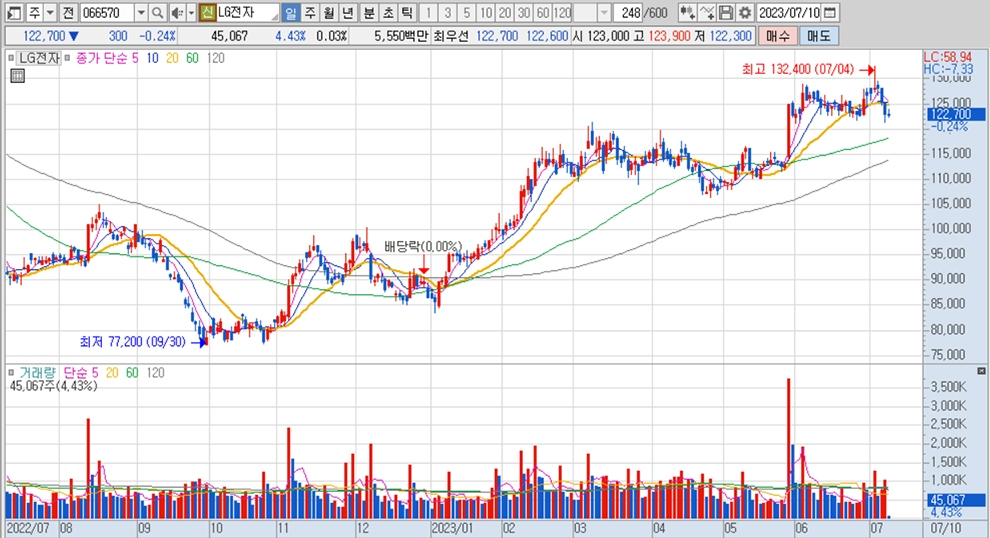Open the calendar date picker icon
The height and width of the screenshot is (538, 990).
coord(831,13)
